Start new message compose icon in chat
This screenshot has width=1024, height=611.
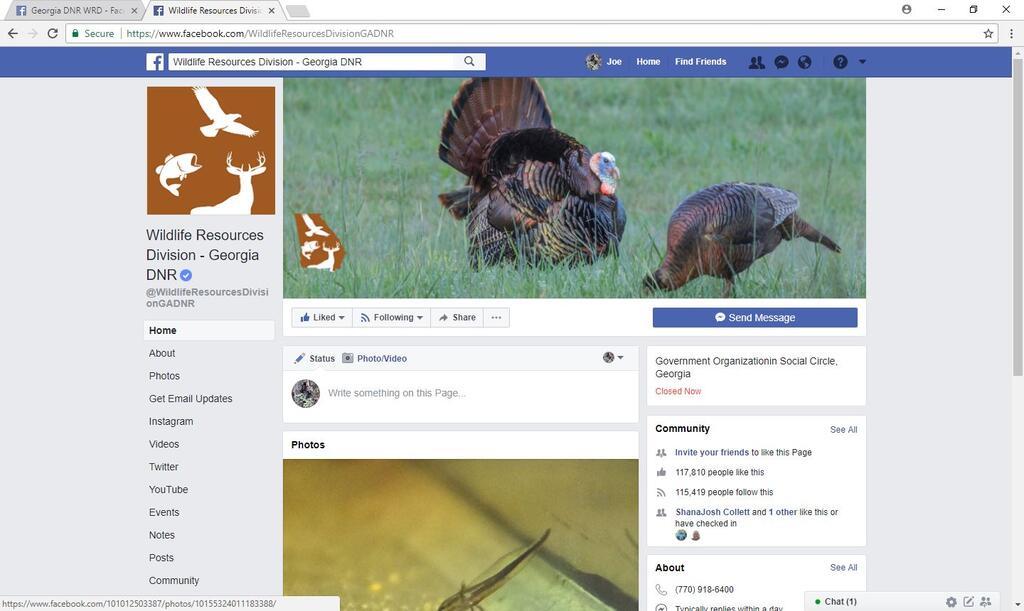[x=968, y=602]
